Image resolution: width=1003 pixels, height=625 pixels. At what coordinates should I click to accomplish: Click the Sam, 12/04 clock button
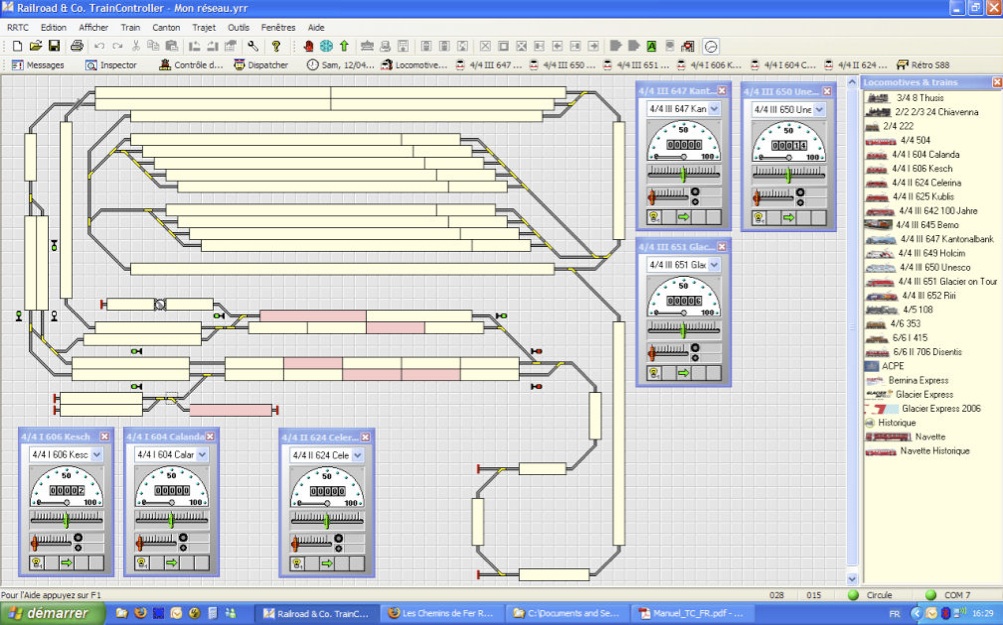click(340, 65)
